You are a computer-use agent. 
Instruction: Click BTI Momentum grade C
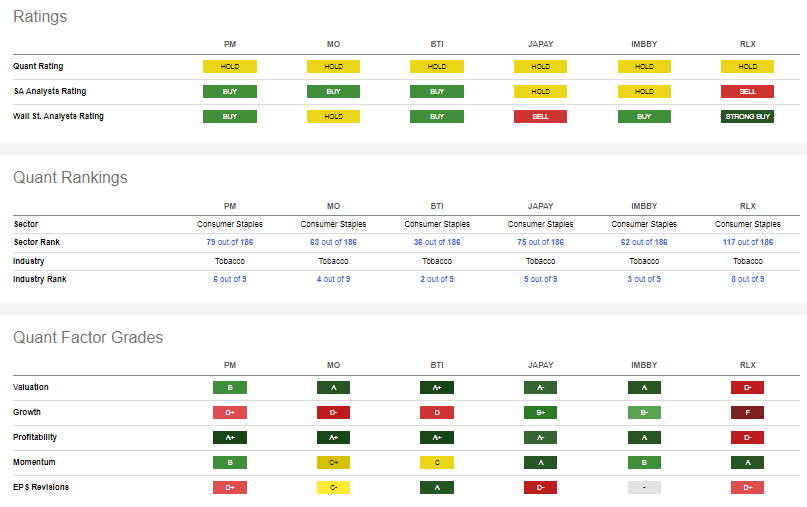point(437,462)
